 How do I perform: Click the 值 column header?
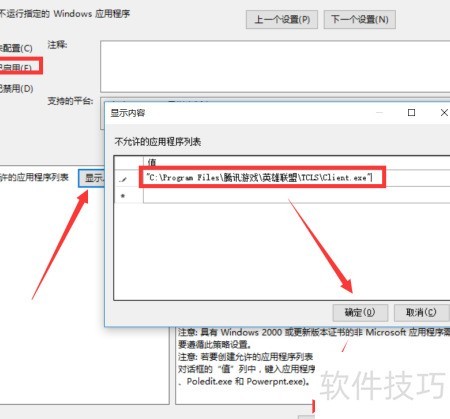pos(297,162)
